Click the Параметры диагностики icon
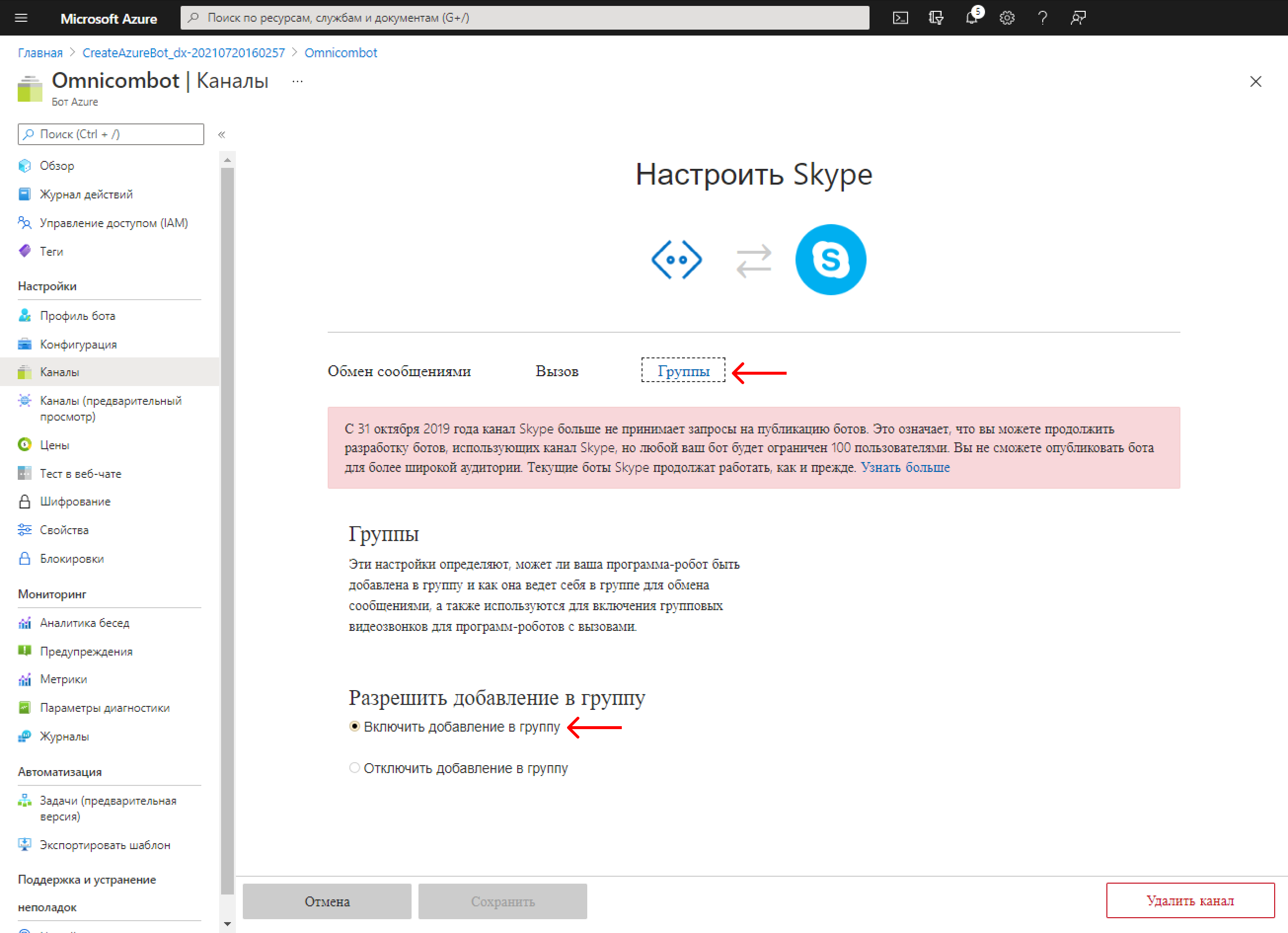This screenshot has width=1288, height=933. click(24, 707)
